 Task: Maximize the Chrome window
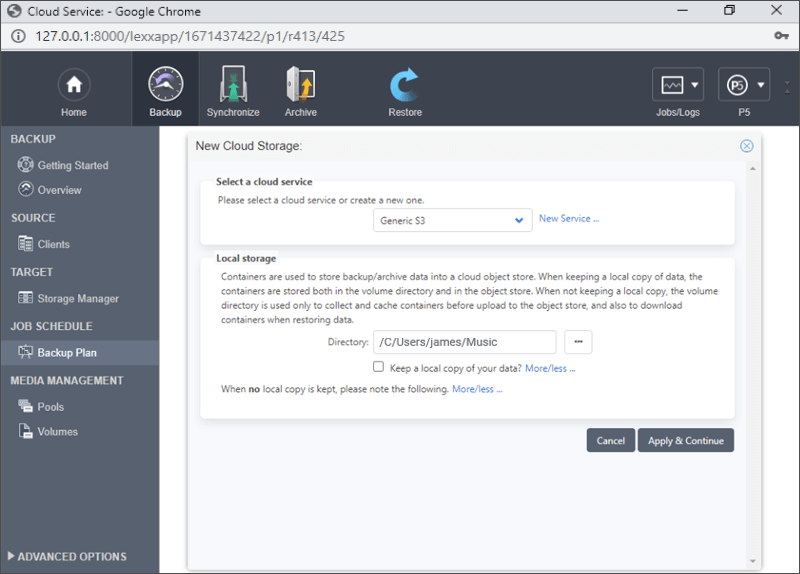pos(730,10)
